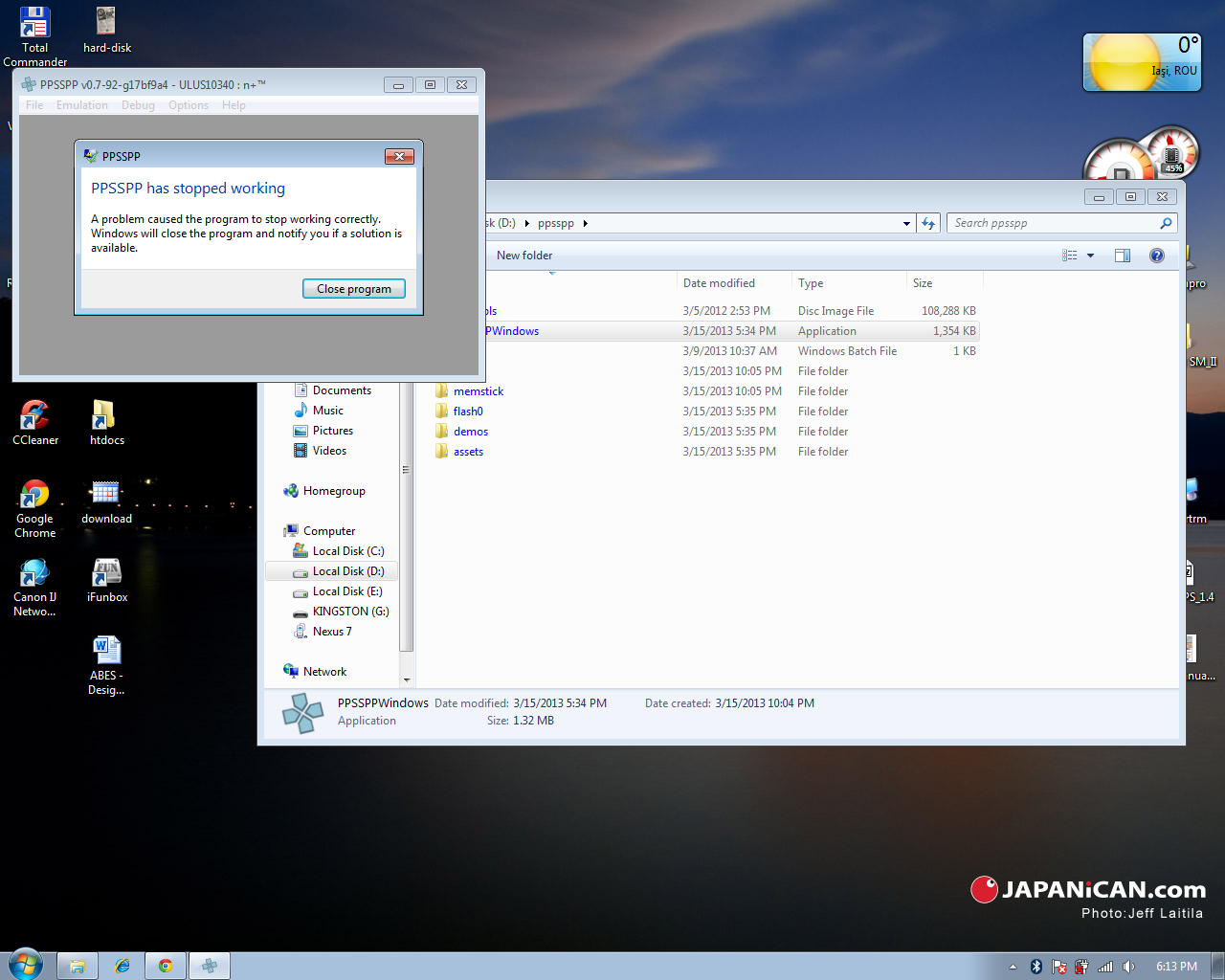
Task: Click the CPU meter desktop gadget
Action: pyautogui.click(x=1141, y=153)
